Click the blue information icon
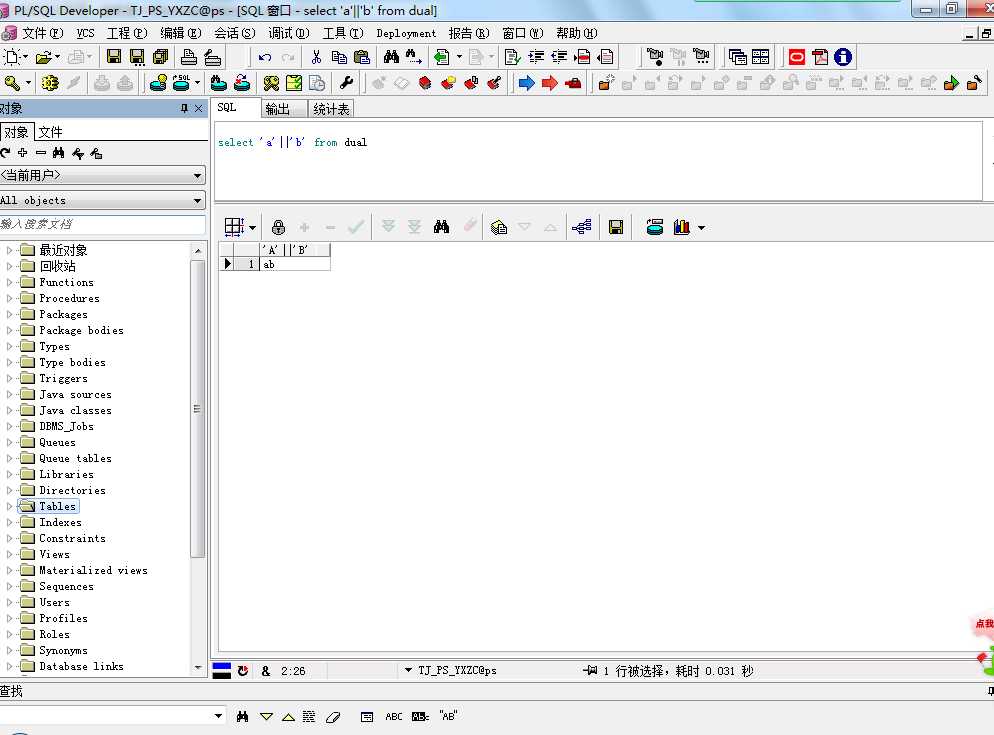Screen dimensions: 994x735 pos(842,57)
